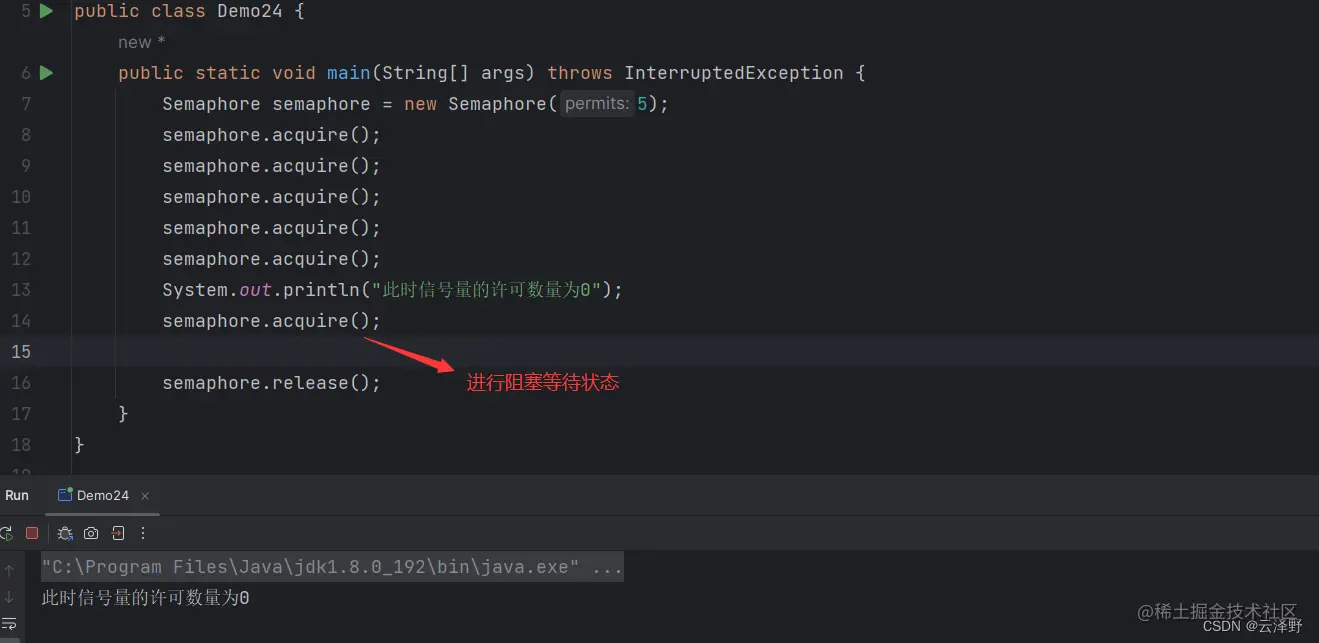Expand the folded java.exe command line

(x=332, y=567)
